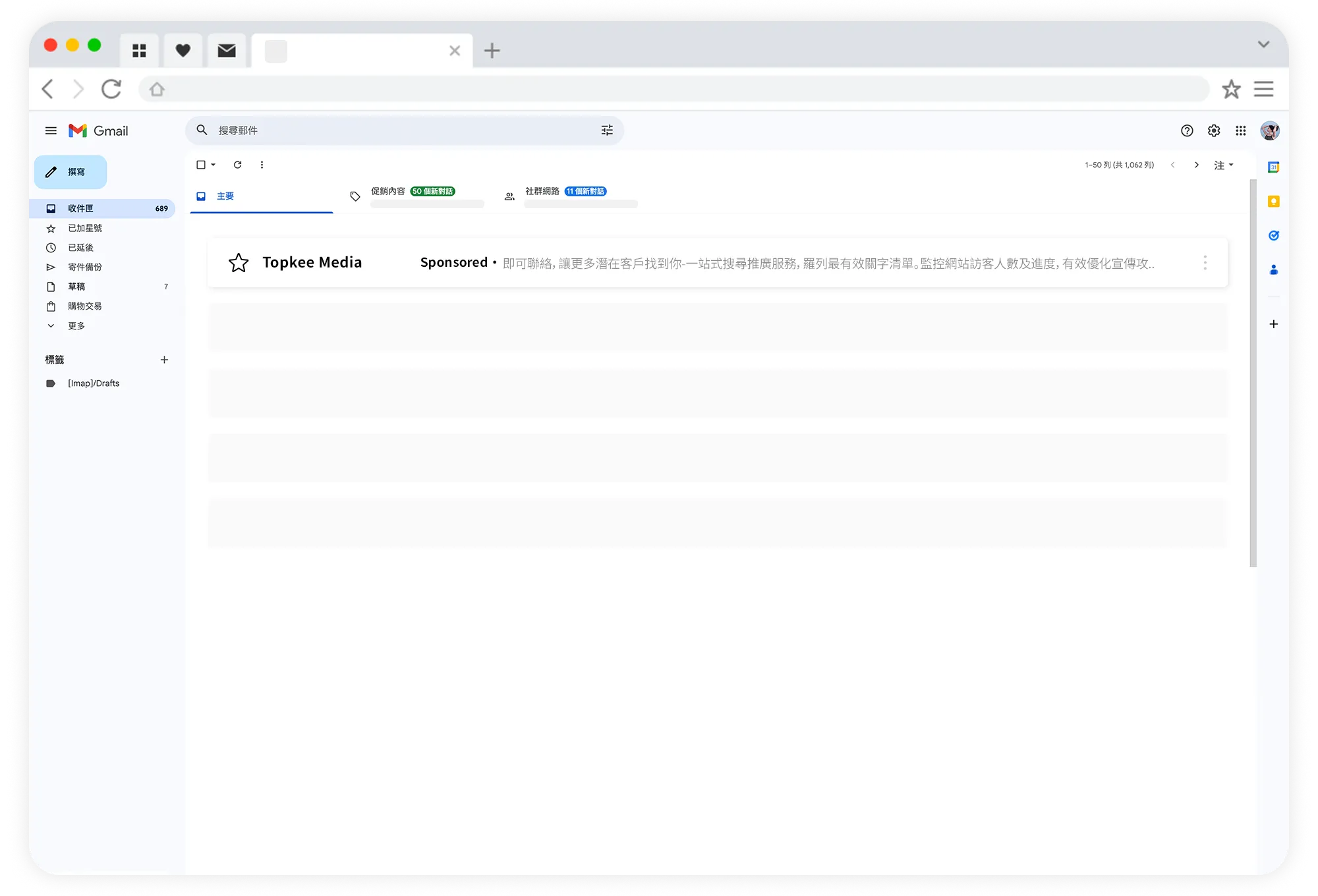Switch to the 促銷內容 Promotions tab
The height and width of the screenshot is (896, 1318).
point(389,192)
